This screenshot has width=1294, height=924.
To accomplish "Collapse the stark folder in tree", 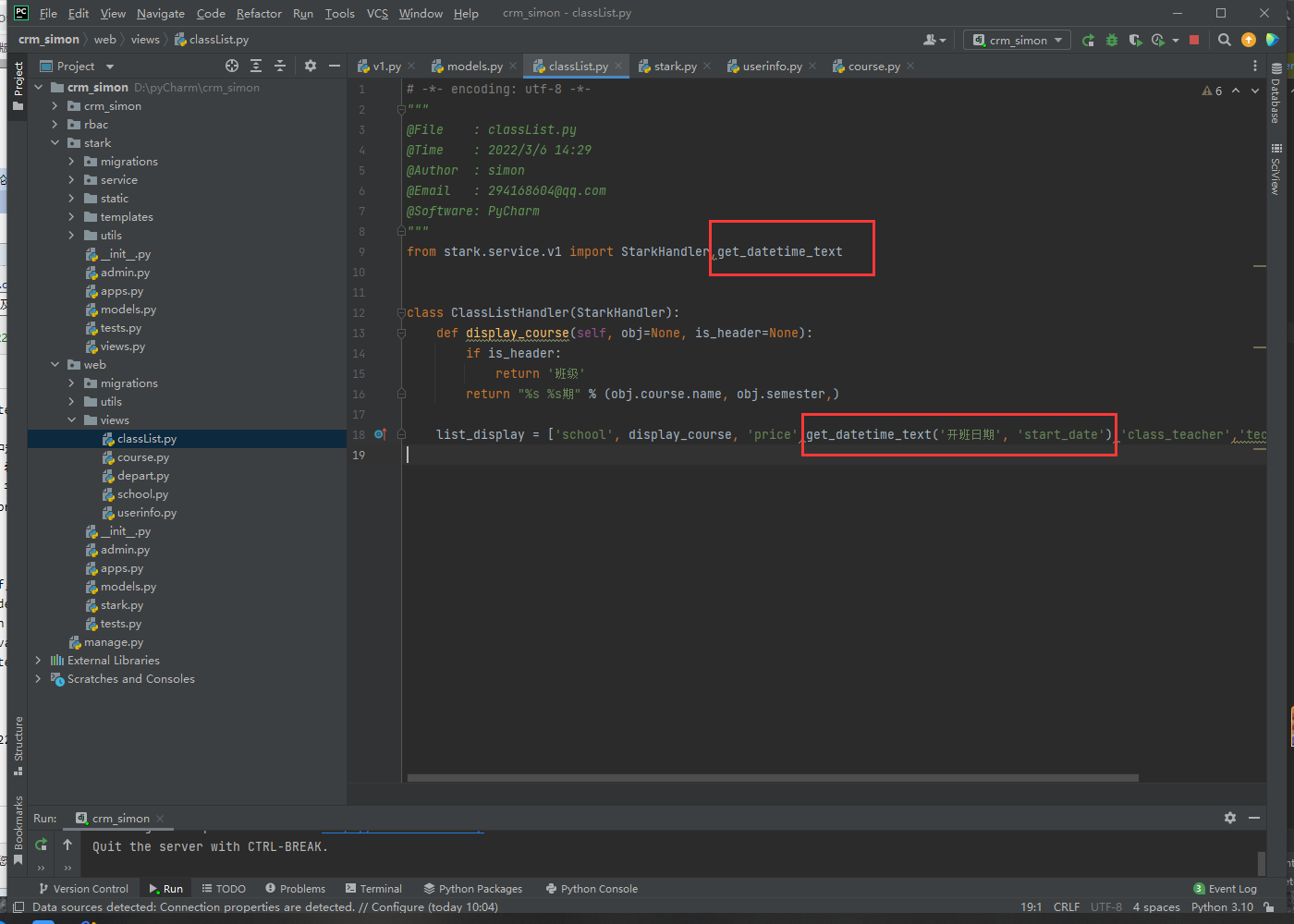I will pyautogui.click(x=55, y=143).
